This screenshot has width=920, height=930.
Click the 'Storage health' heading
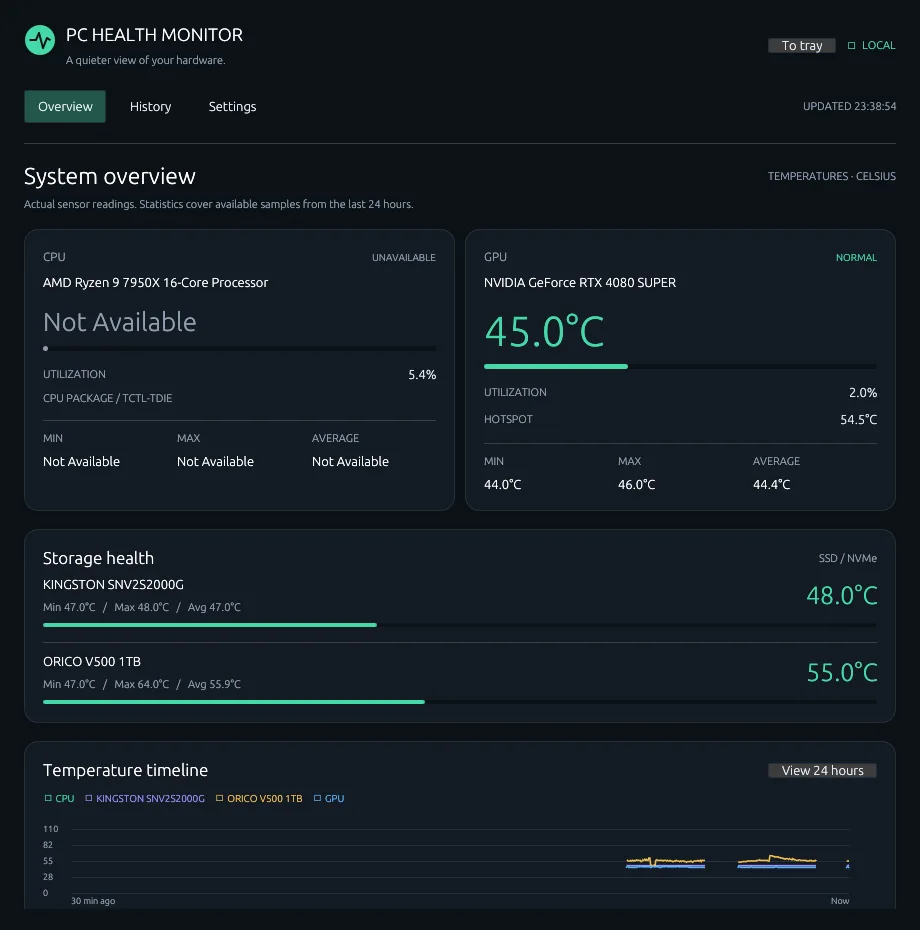pos(98,558)
